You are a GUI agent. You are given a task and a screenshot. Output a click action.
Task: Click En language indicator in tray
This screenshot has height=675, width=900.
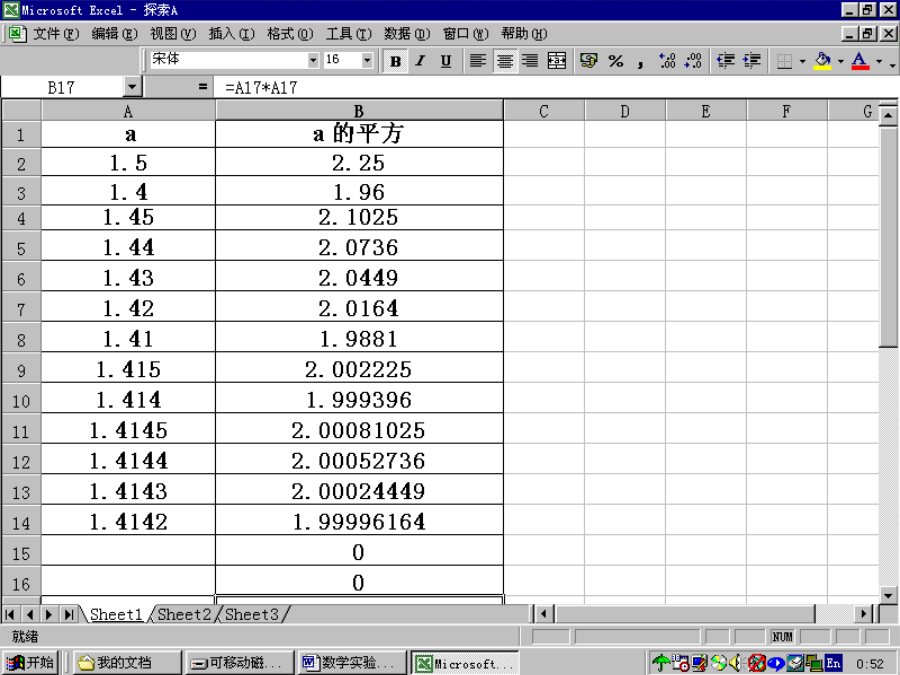(x=833, y=664)
